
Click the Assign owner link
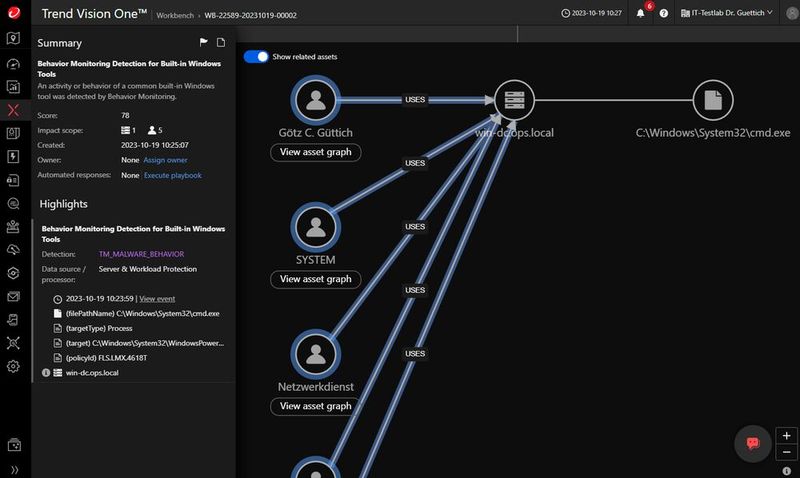pos(165,160)
